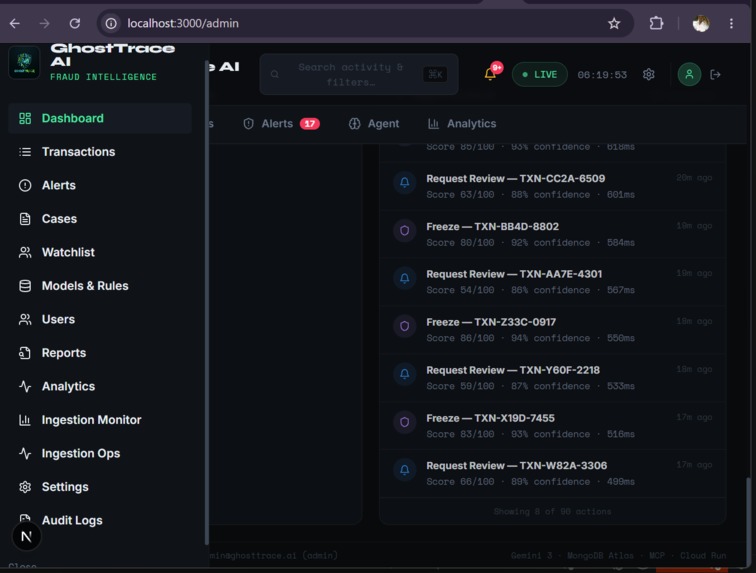Open the Chrome profile avatar
This screenshot has width=756, height=573.
coord(701,23)
